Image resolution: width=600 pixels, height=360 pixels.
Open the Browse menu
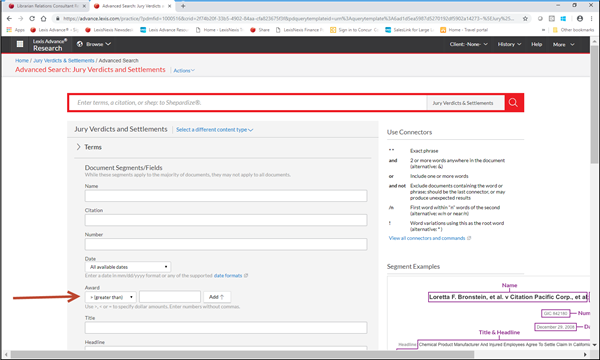94,44
